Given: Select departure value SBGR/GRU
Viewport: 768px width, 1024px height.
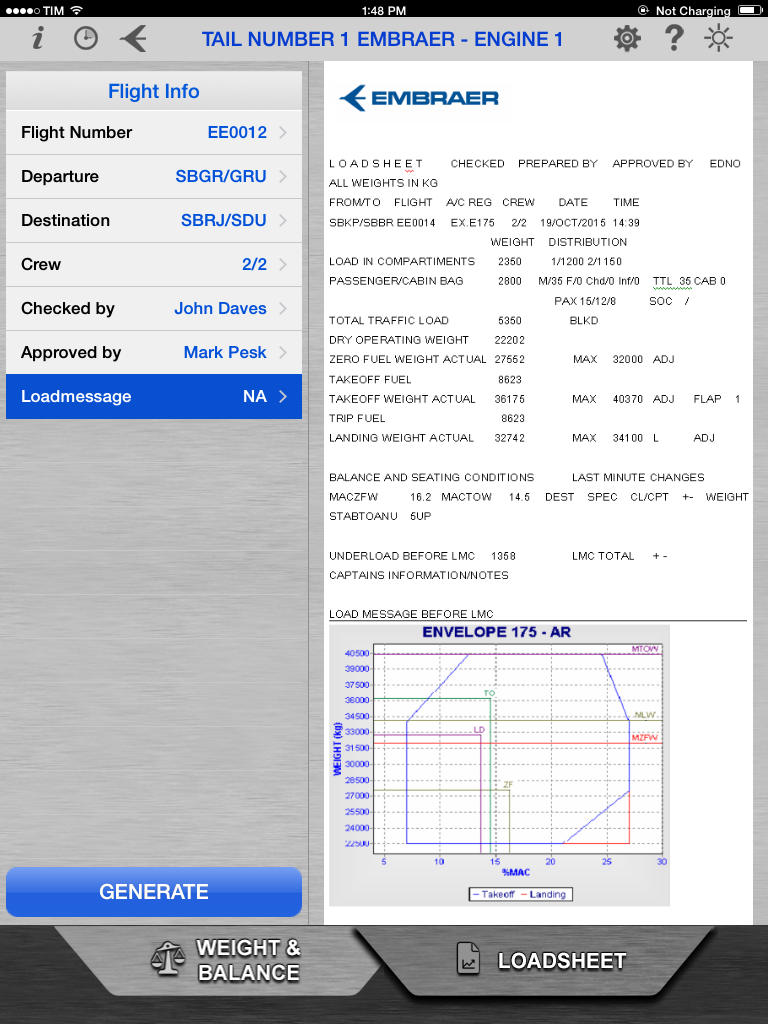Looking at the screenshot, I should 221,176.
